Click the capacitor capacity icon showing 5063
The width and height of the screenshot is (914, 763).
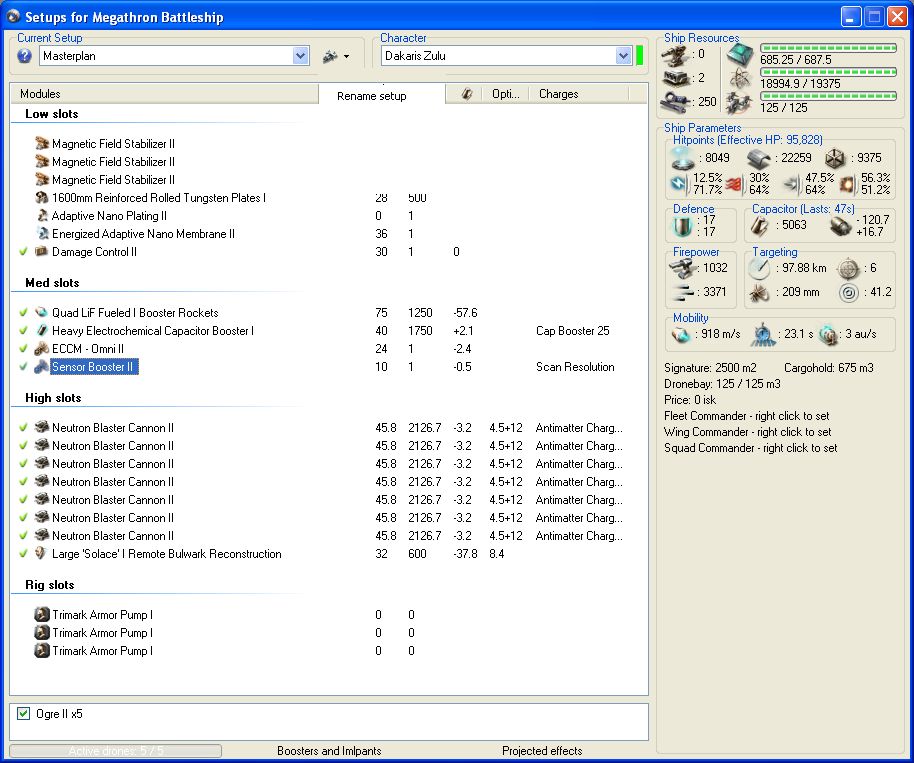[x=759, y=226]
